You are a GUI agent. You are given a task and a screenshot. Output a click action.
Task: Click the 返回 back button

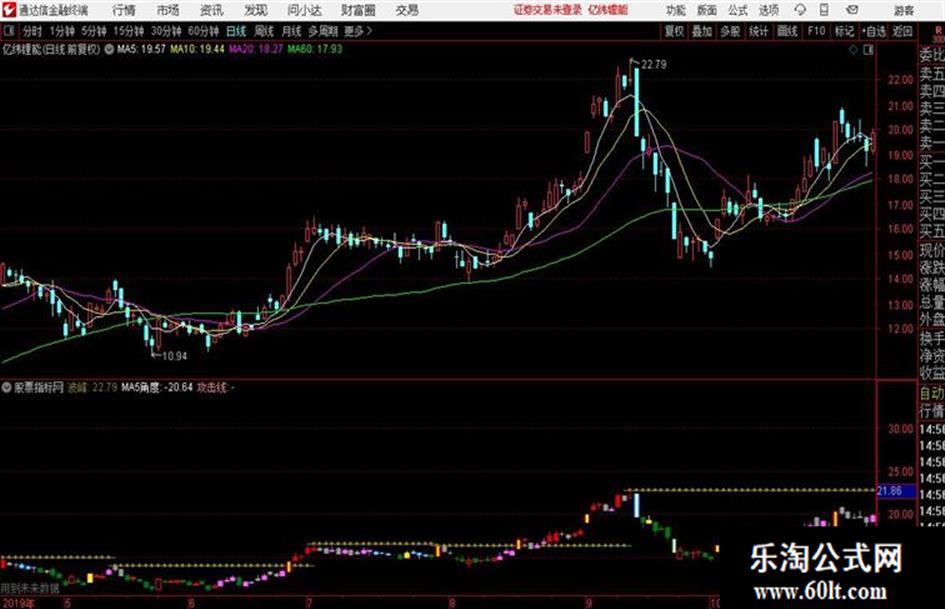pyautogui.click(x=903, y=31)
